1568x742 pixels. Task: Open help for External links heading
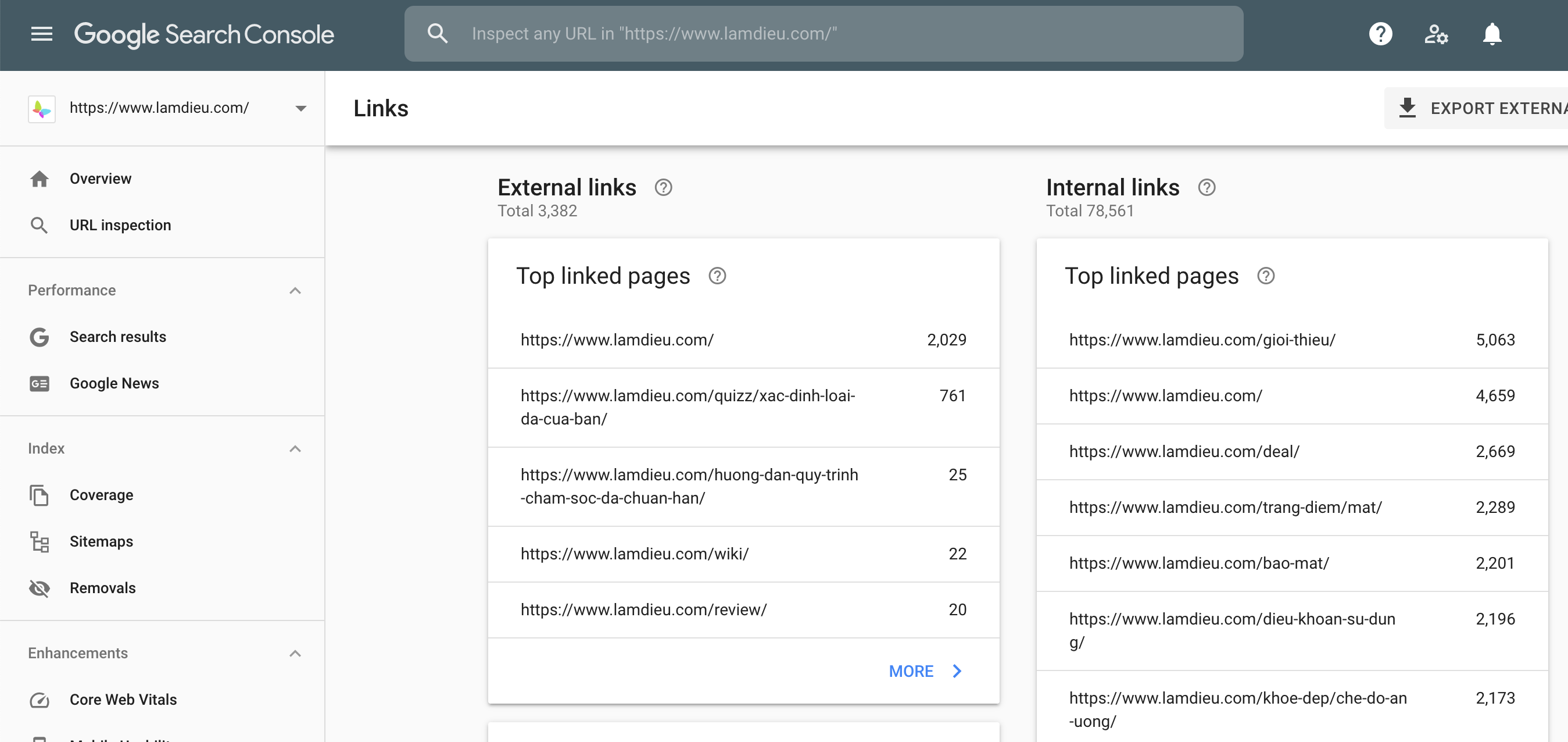[664, 188]
